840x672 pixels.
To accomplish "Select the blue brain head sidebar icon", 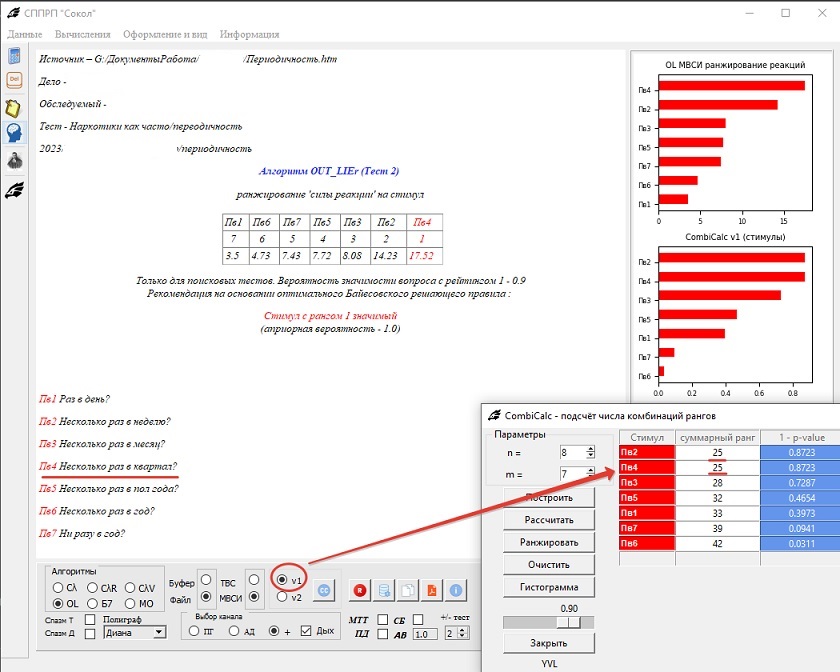I will [x=14, y=132].
